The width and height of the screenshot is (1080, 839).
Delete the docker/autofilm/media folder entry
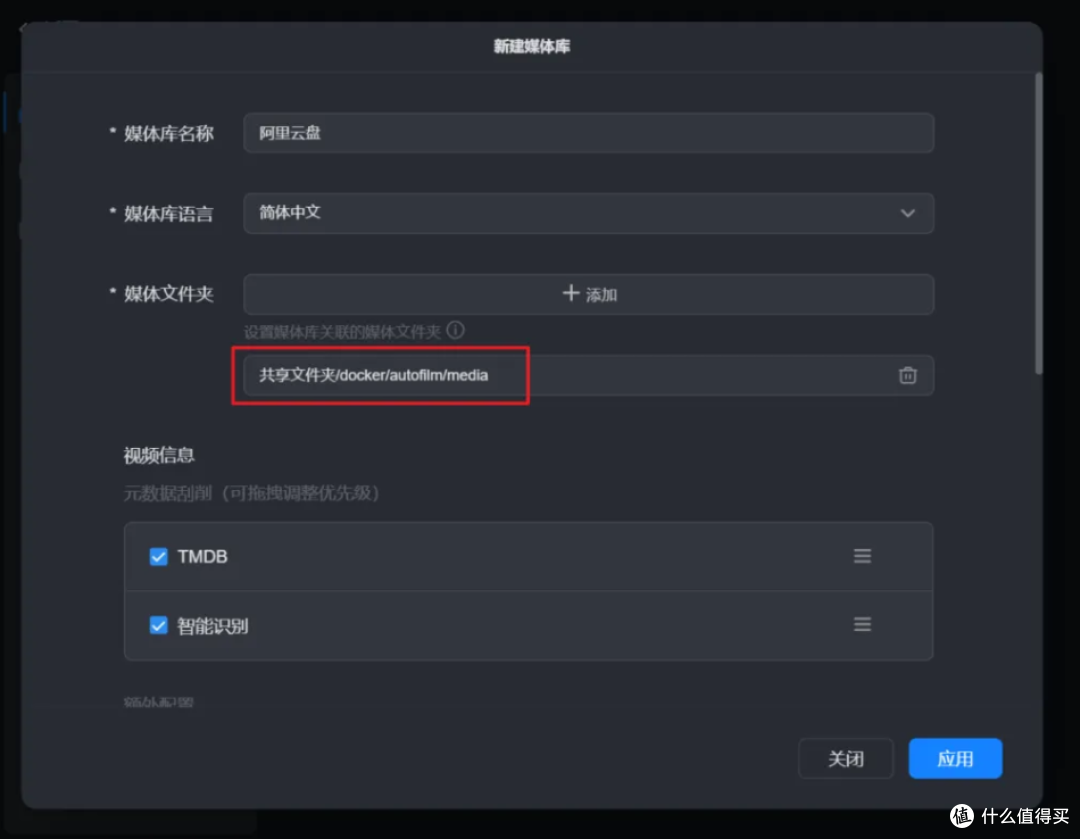[x=907, y=375]
